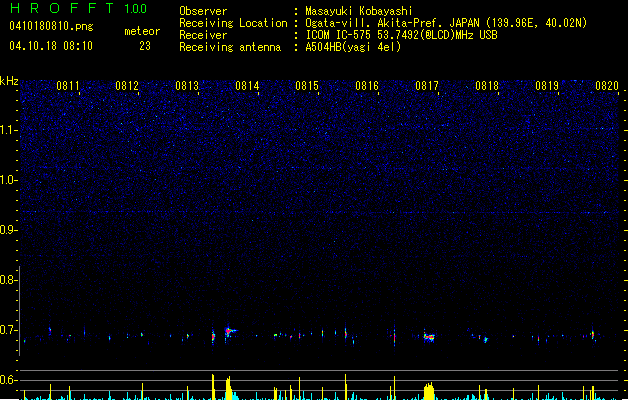
Task: Click the 0.6 frequency axis label
Action: pos(8,380)
